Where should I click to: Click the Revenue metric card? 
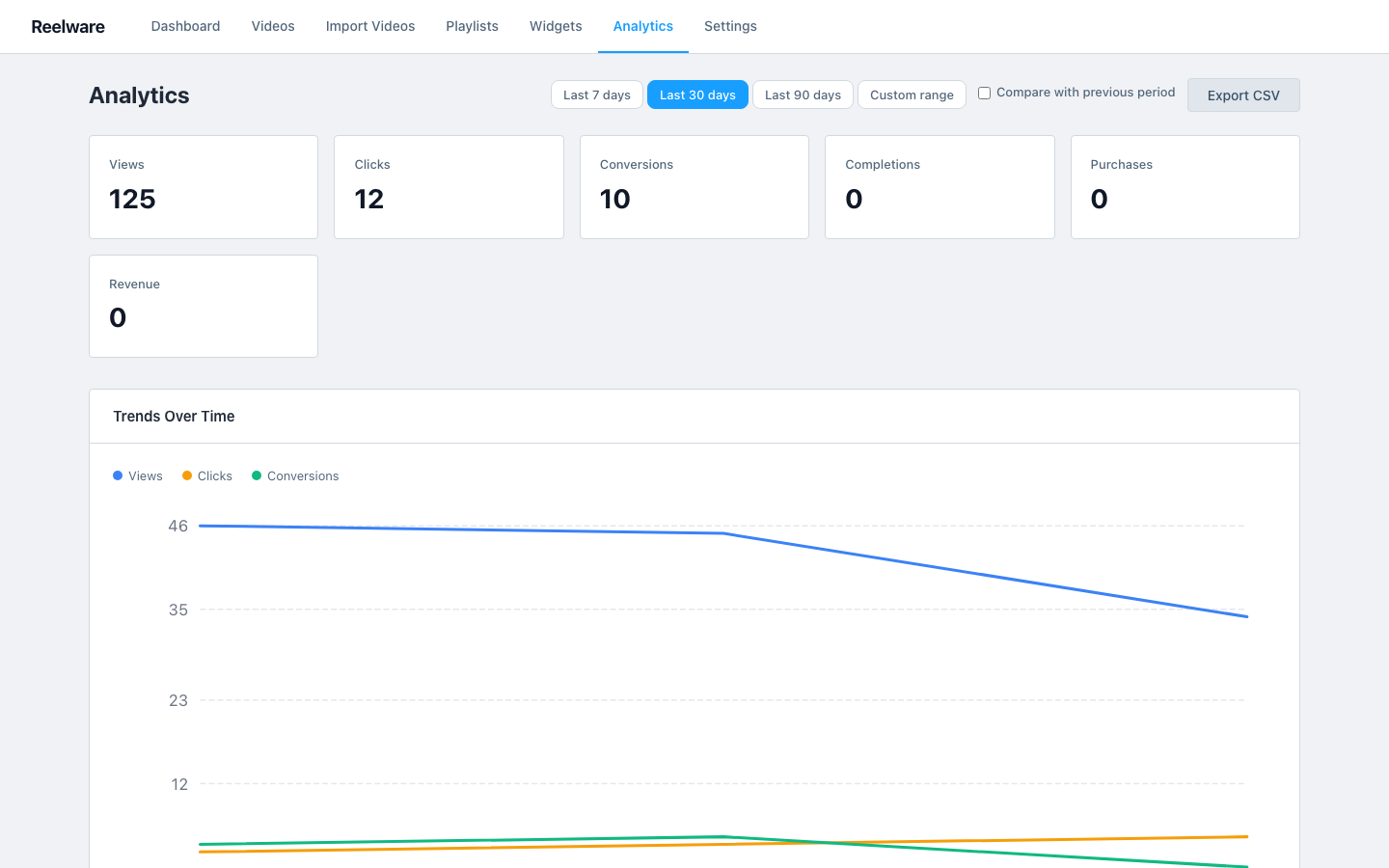click(x=203, y=306)
